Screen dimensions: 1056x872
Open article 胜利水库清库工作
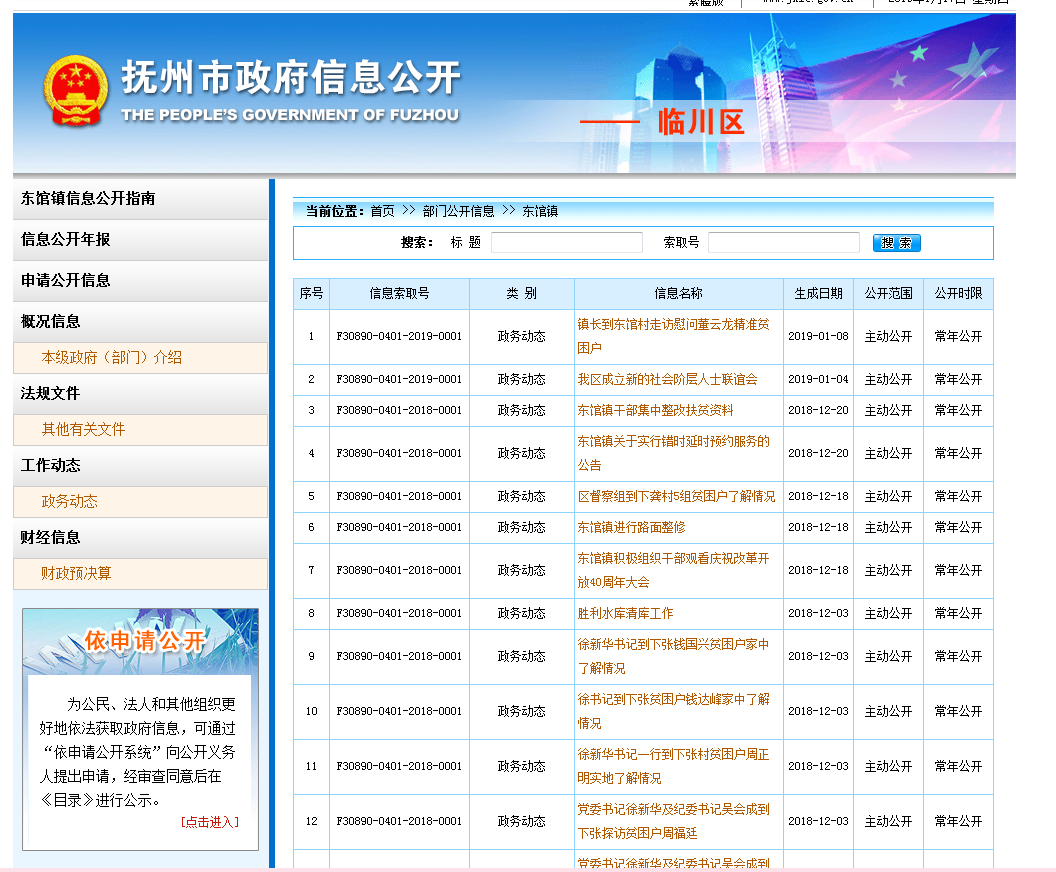625,613
